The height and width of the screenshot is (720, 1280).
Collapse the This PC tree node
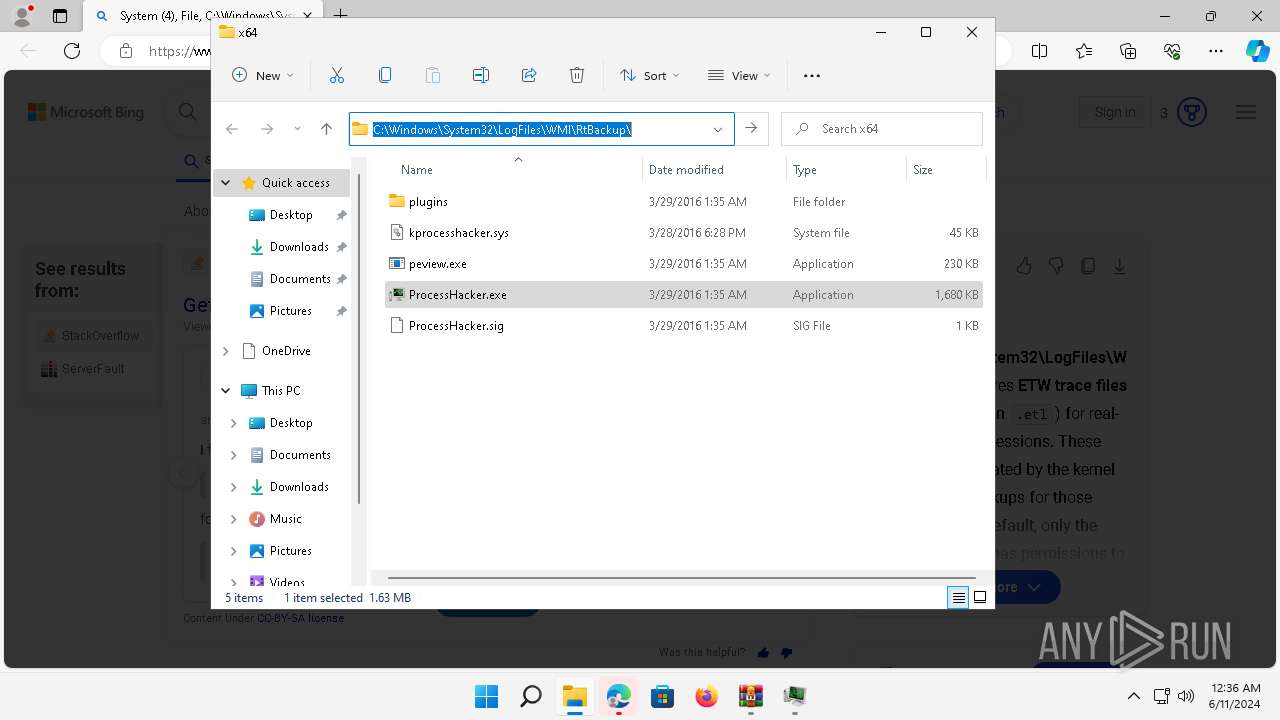pos(226,391)
